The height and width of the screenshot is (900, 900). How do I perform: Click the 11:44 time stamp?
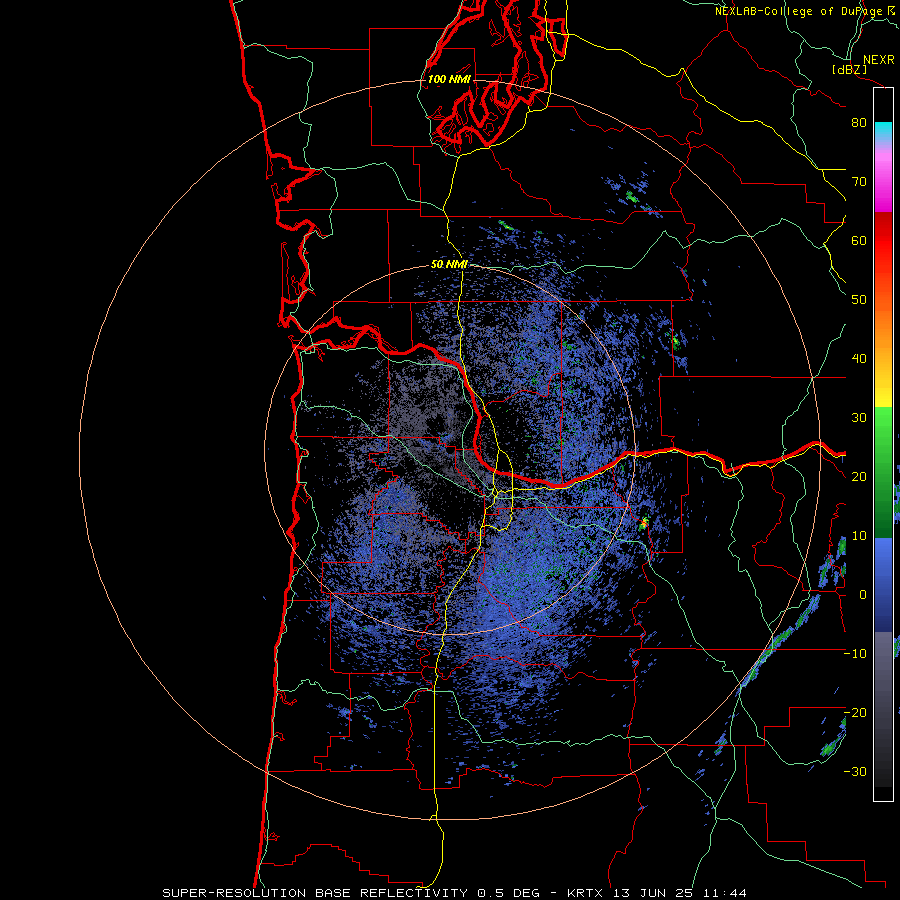point(724,893)
